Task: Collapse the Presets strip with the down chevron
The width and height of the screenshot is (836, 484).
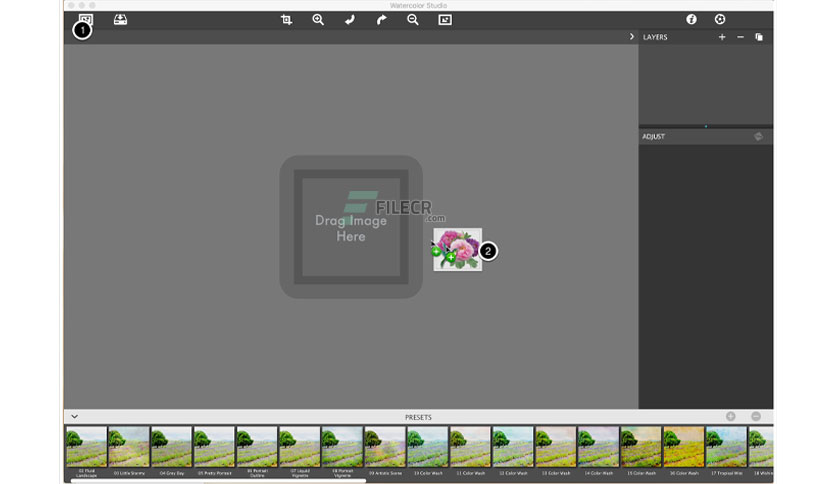Action: click(x=75, y=416)
